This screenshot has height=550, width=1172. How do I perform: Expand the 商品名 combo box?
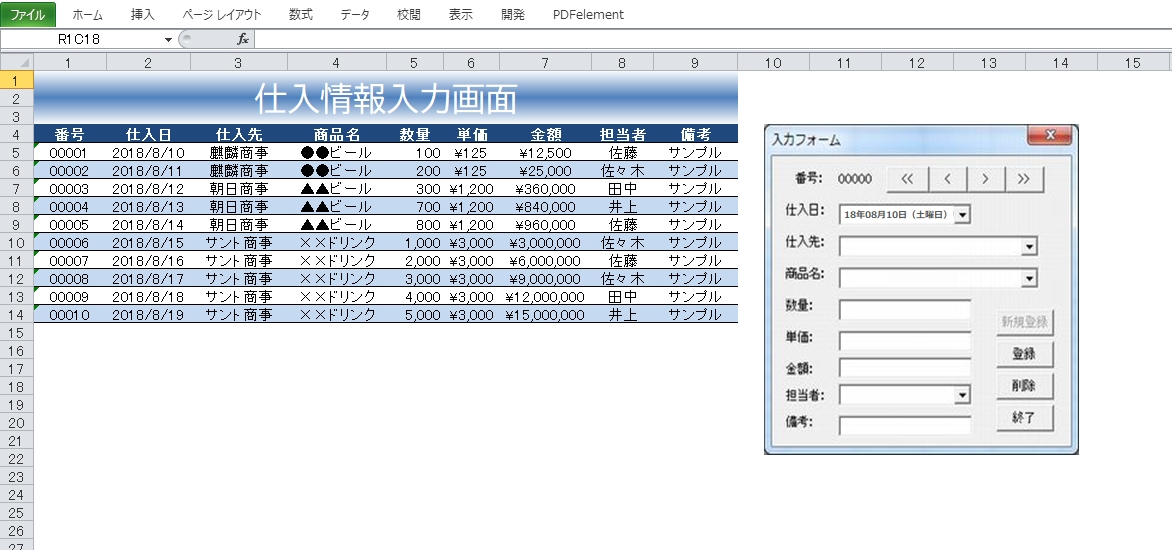pos(1030,279)
